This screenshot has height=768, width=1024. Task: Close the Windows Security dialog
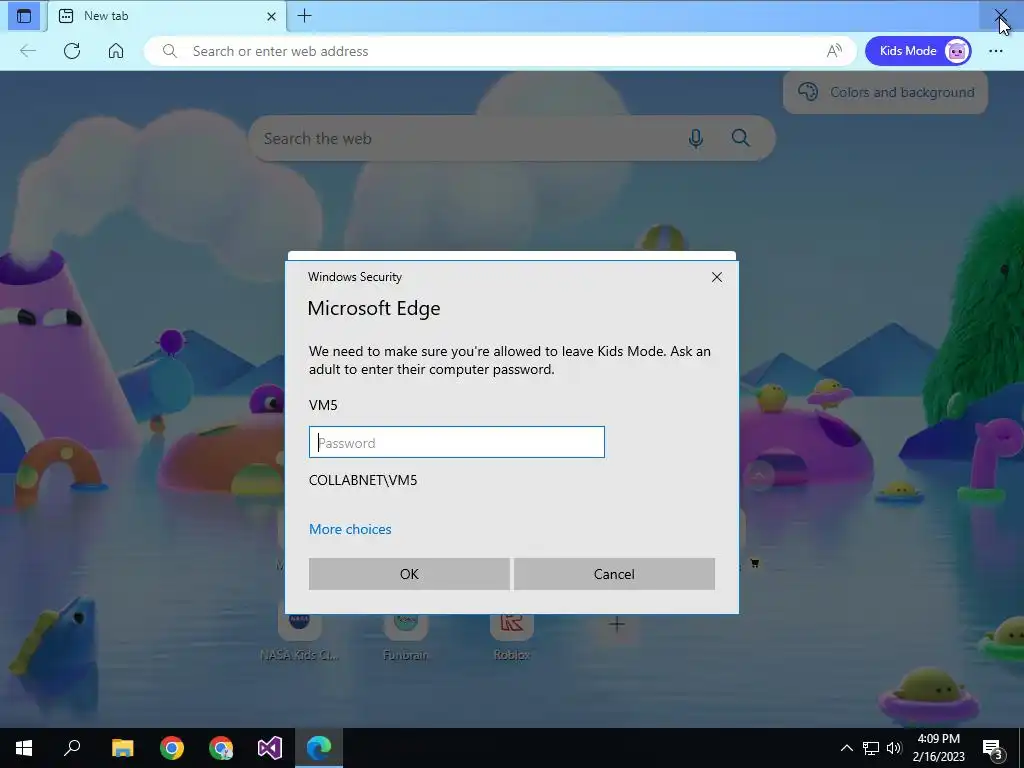(x=716, y=277)
